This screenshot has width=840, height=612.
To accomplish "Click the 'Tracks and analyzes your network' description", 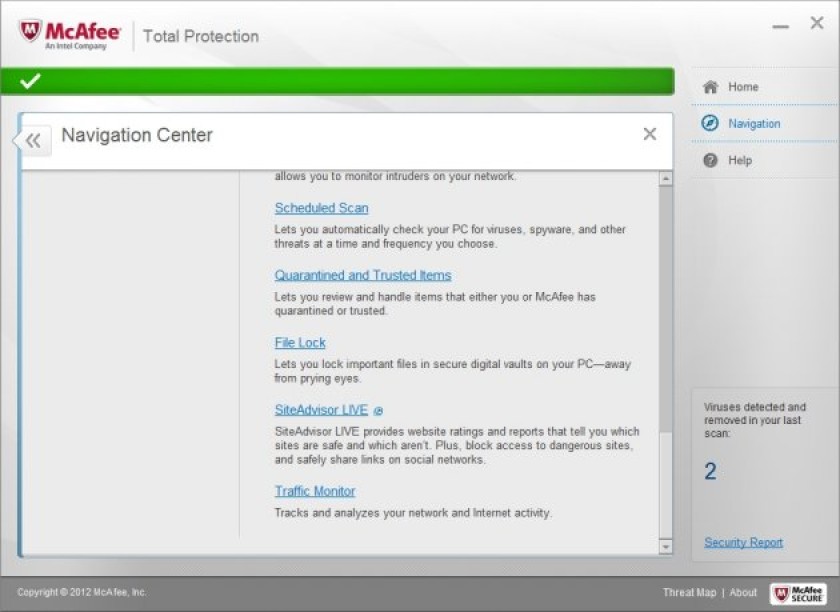I will [413, 513].
